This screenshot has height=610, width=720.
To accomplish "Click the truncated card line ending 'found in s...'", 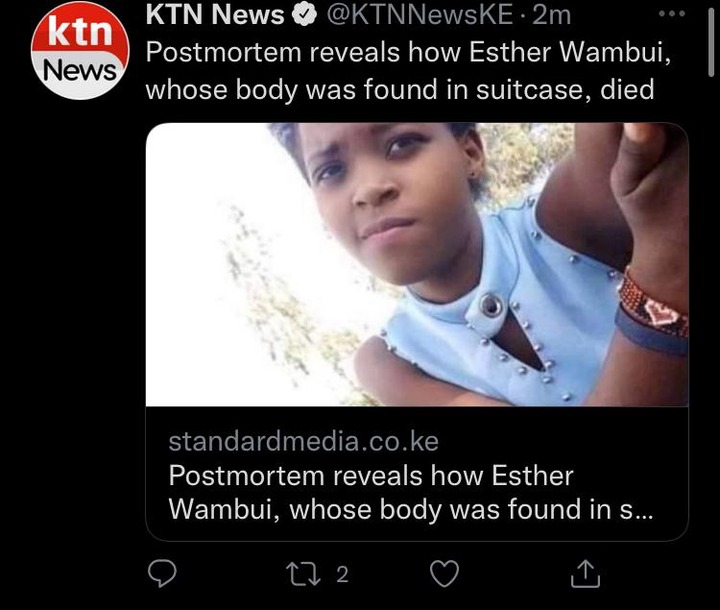I will [x=411, y=510].
